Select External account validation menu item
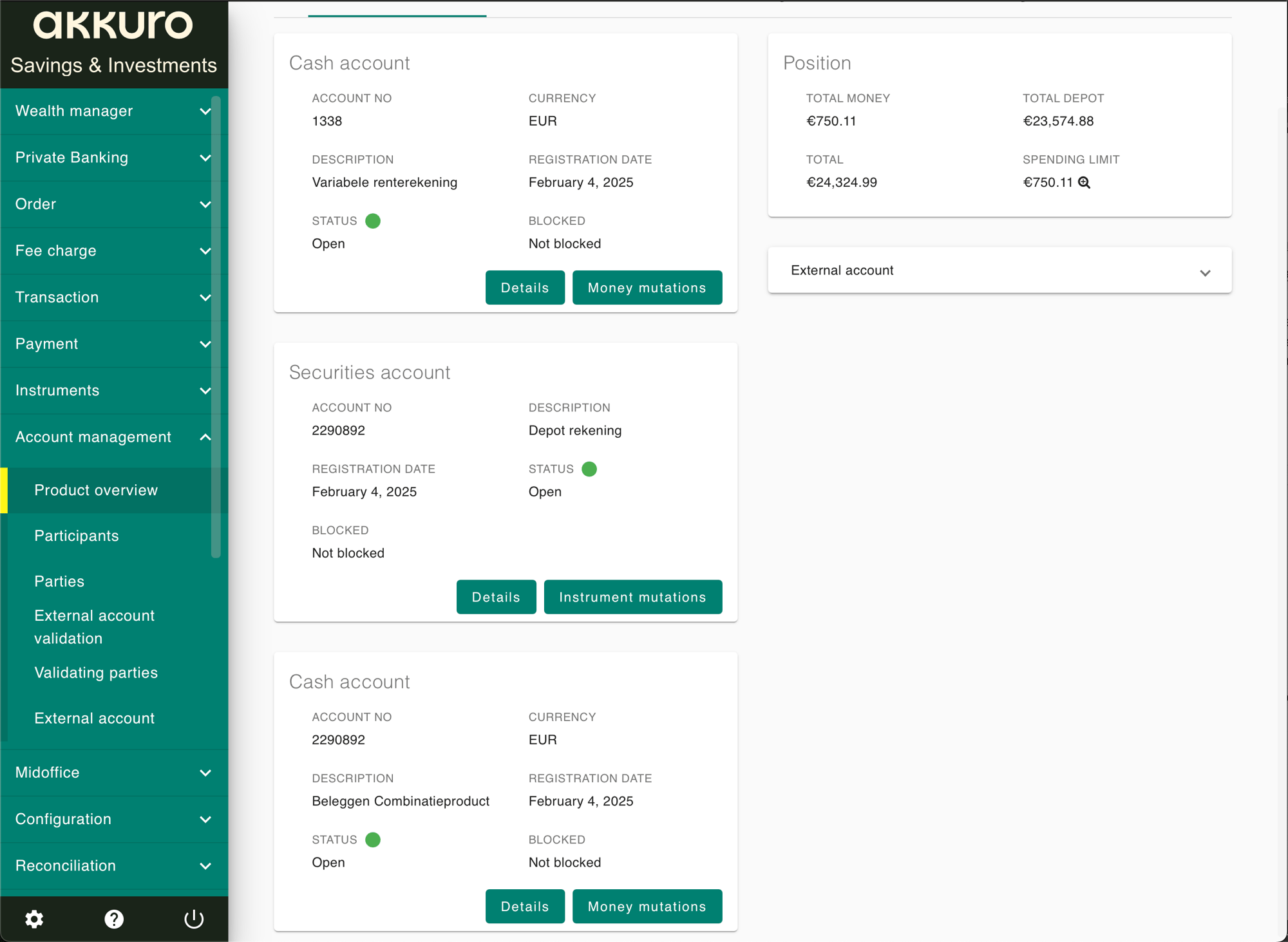 (95, 627)
